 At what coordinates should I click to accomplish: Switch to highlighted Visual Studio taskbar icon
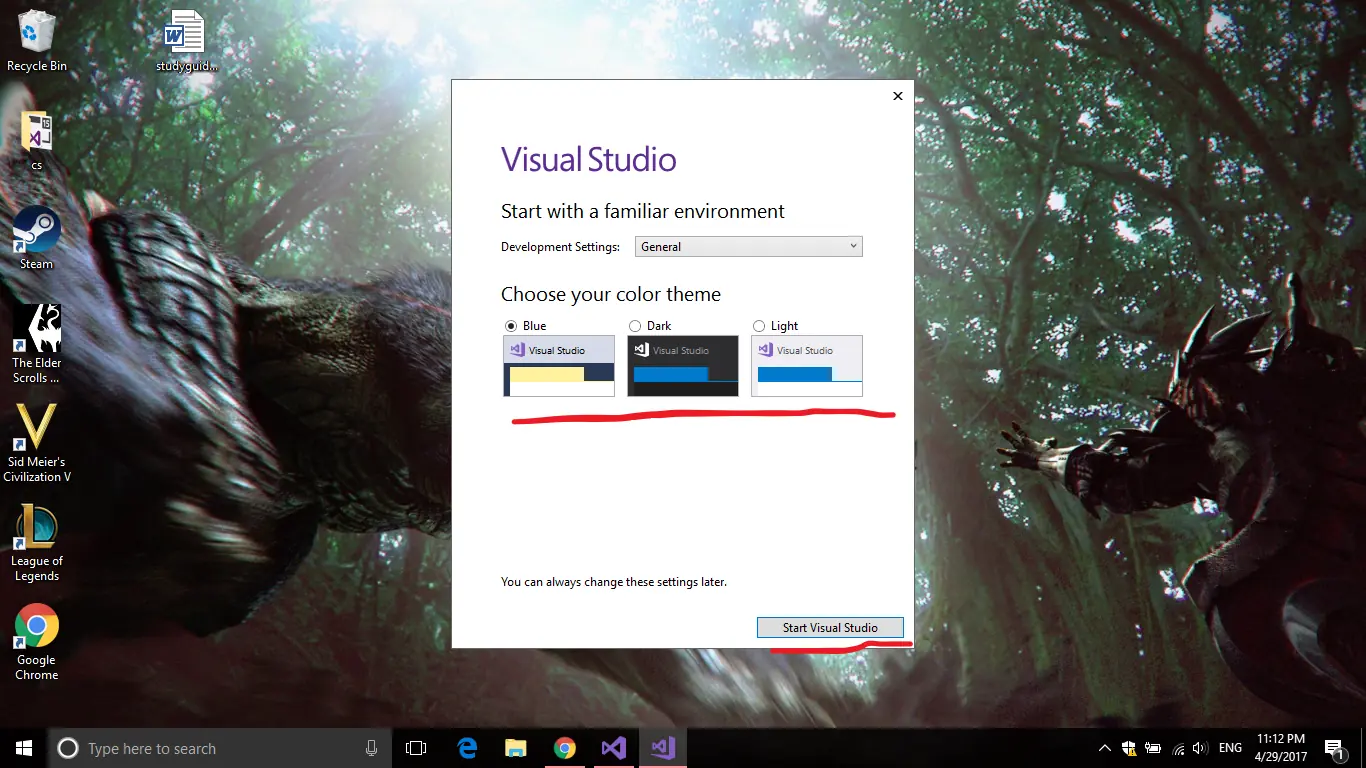point(663,748)
